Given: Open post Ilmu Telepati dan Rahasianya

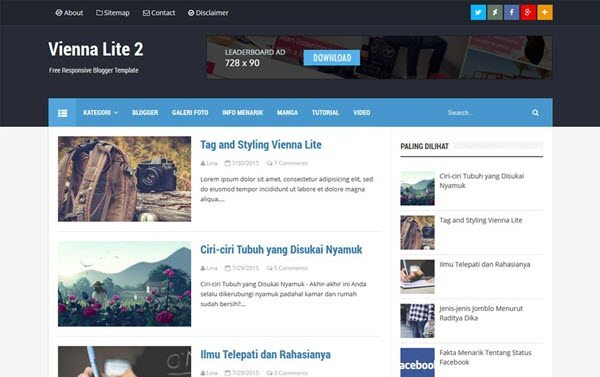Looking at the screenshot, I should click(x=266, y=354).
